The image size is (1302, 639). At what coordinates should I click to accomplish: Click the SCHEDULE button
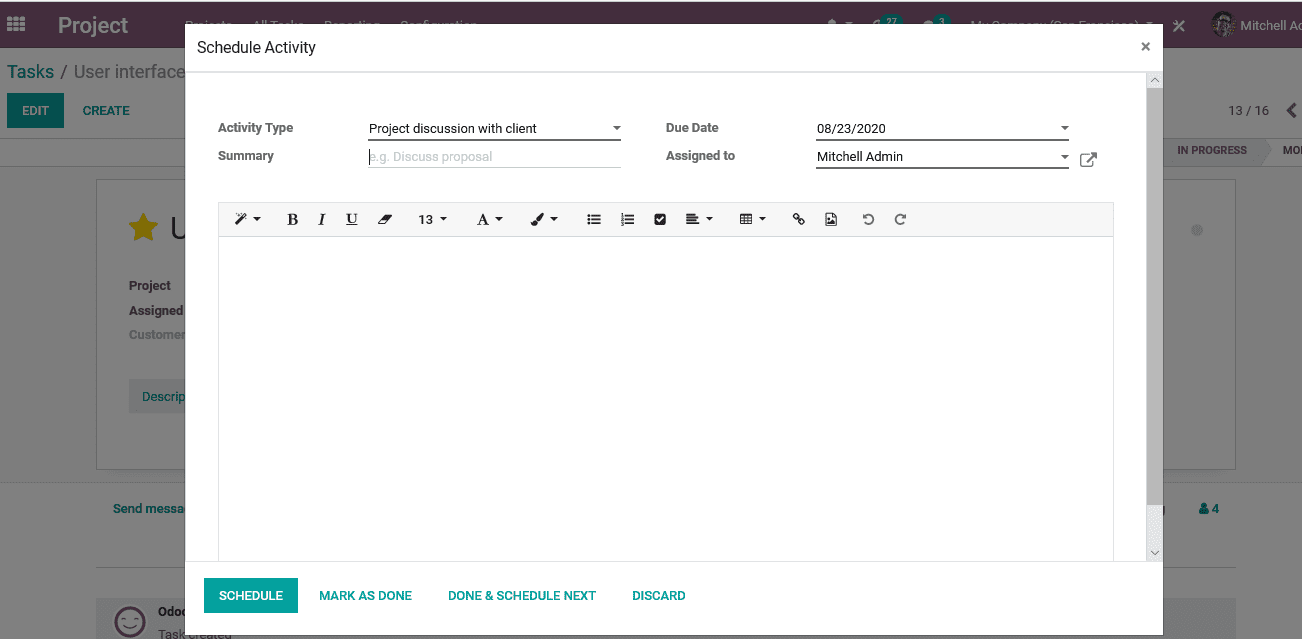point(251,595)
